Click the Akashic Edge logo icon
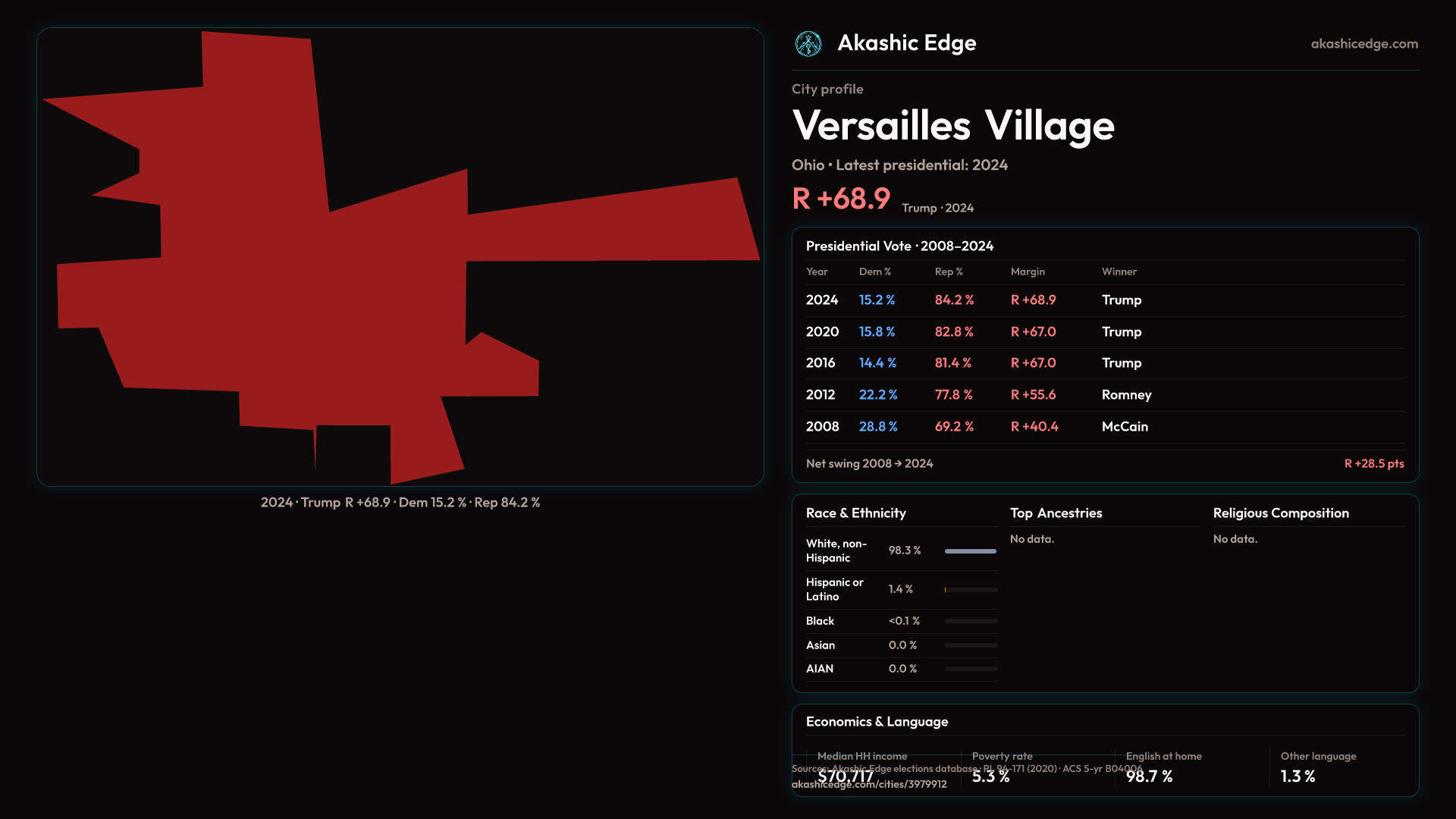 click(x=808, y=44)
